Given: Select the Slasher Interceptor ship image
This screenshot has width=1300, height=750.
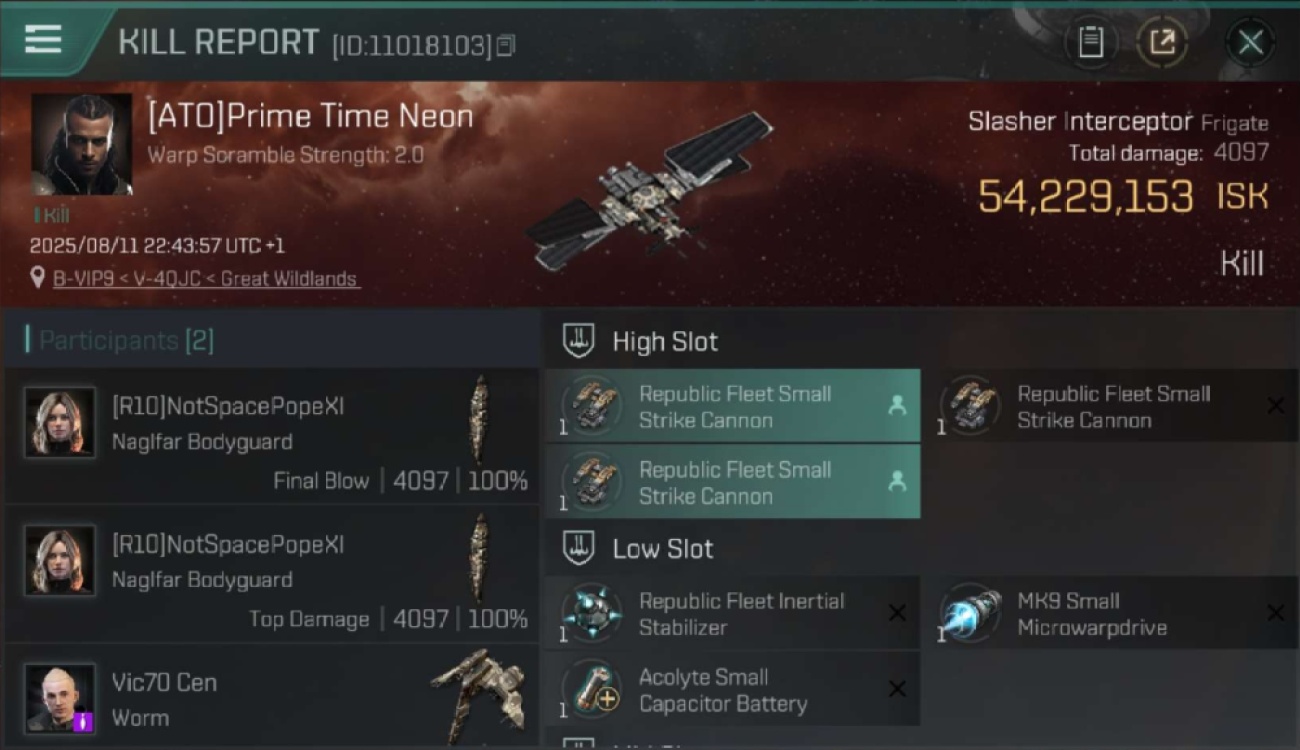Looking at the screenshot, I should 650,190.
